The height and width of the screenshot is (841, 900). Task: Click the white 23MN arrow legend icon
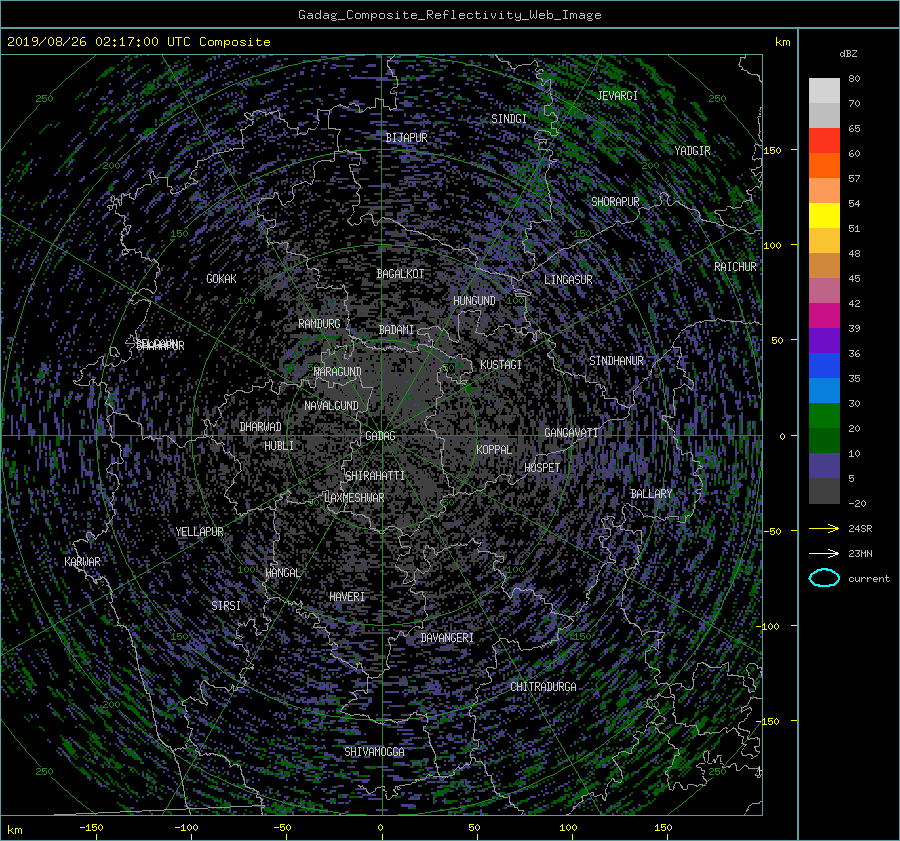(x=824, y=553)
